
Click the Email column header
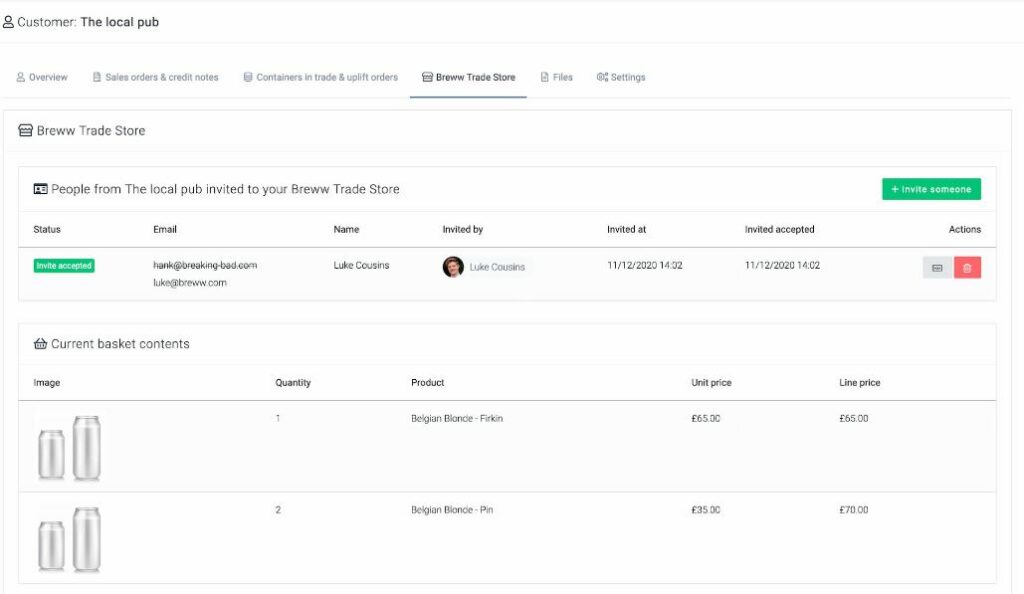point(165,229)
